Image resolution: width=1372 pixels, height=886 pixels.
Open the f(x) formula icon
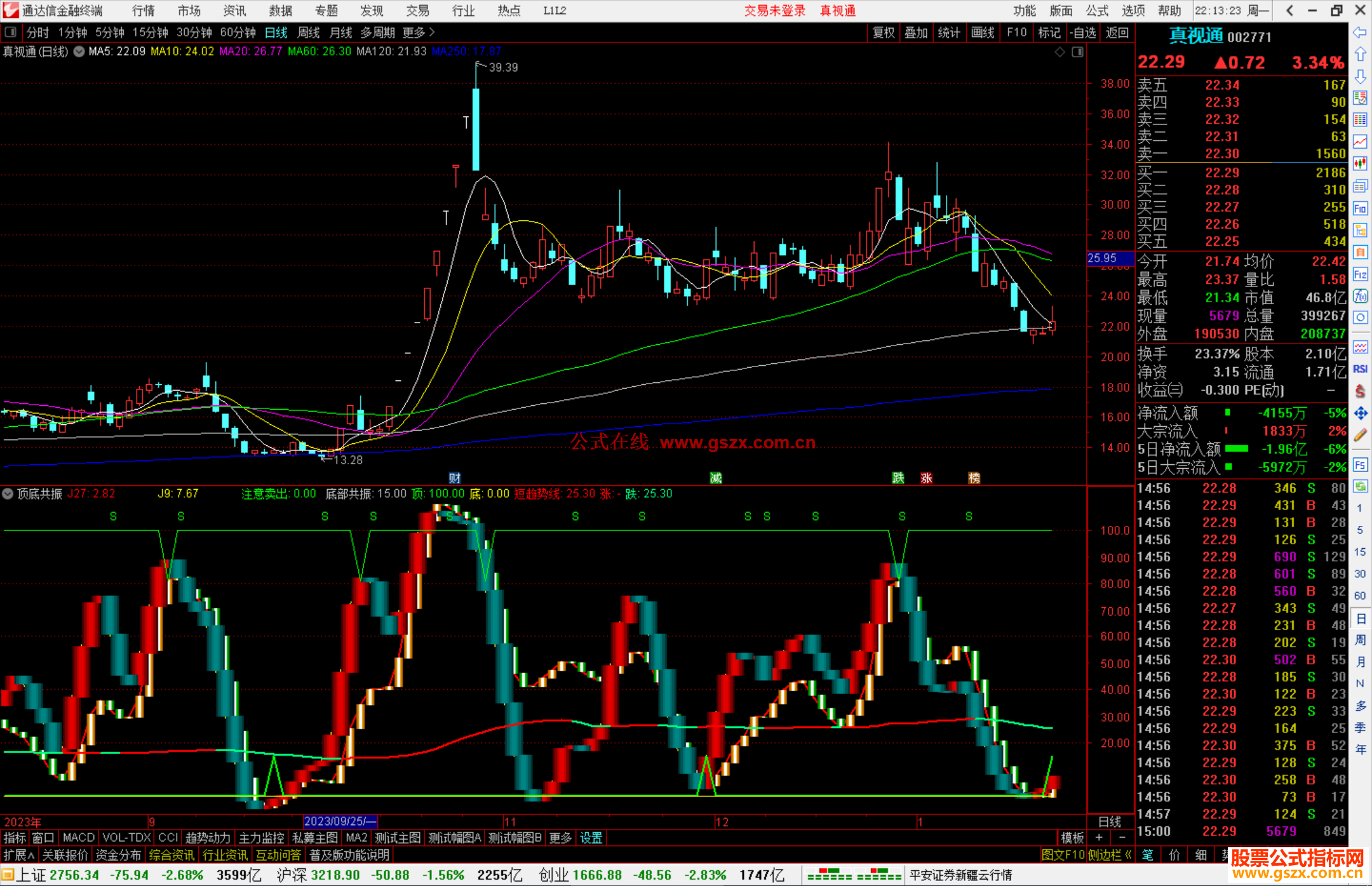(x=1360, y=297)
